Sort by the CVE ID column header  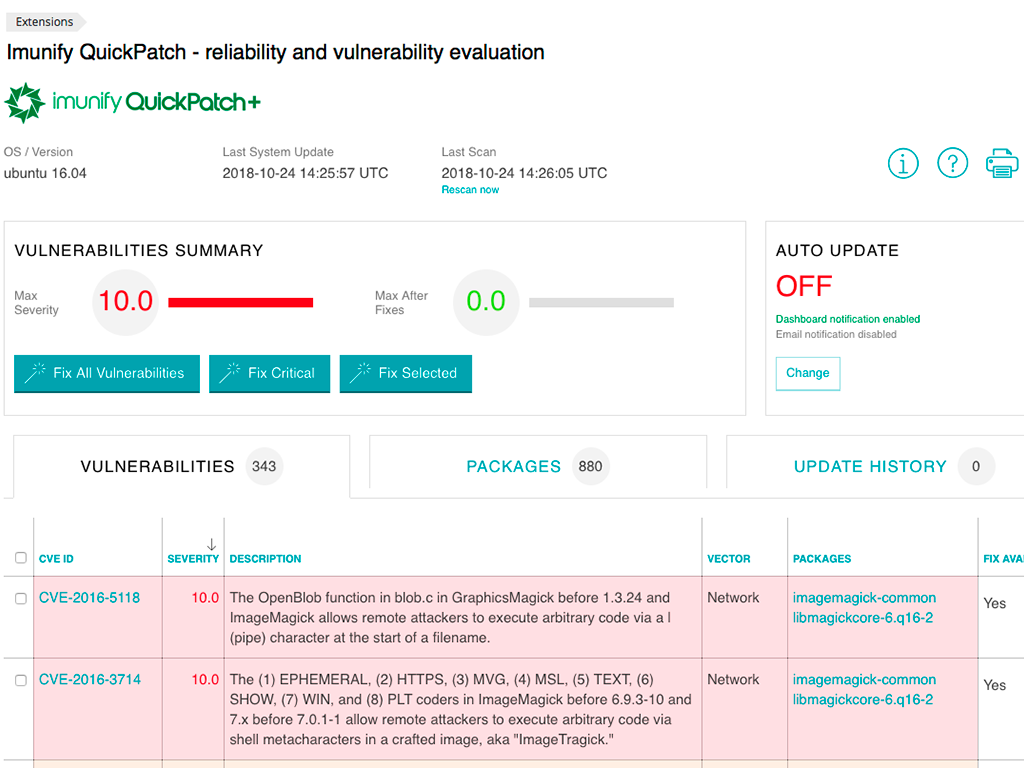(56, 559)
